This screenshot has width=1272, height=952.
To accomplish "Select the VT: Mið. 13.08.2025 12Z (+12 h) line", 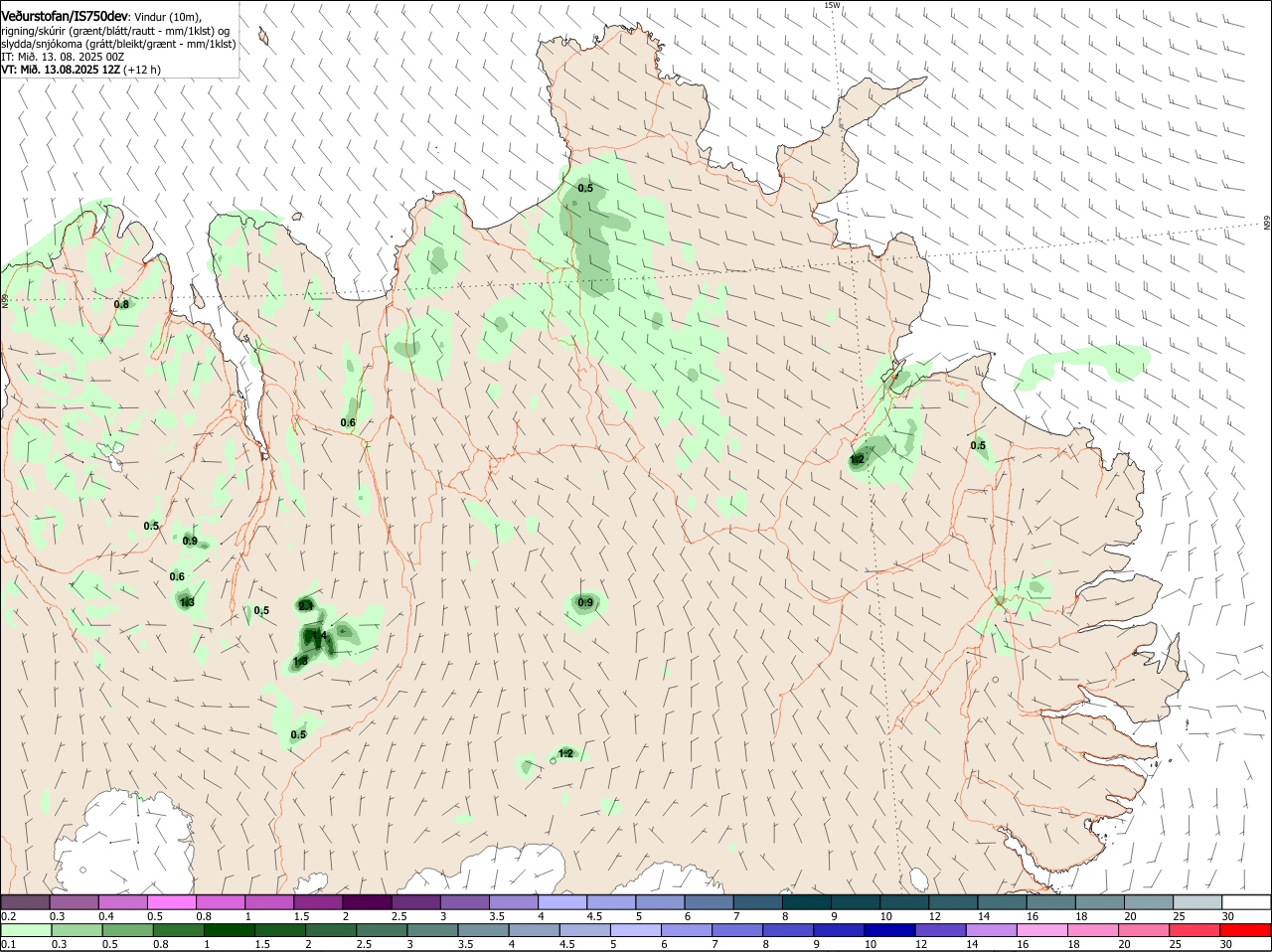I will 80,70.
